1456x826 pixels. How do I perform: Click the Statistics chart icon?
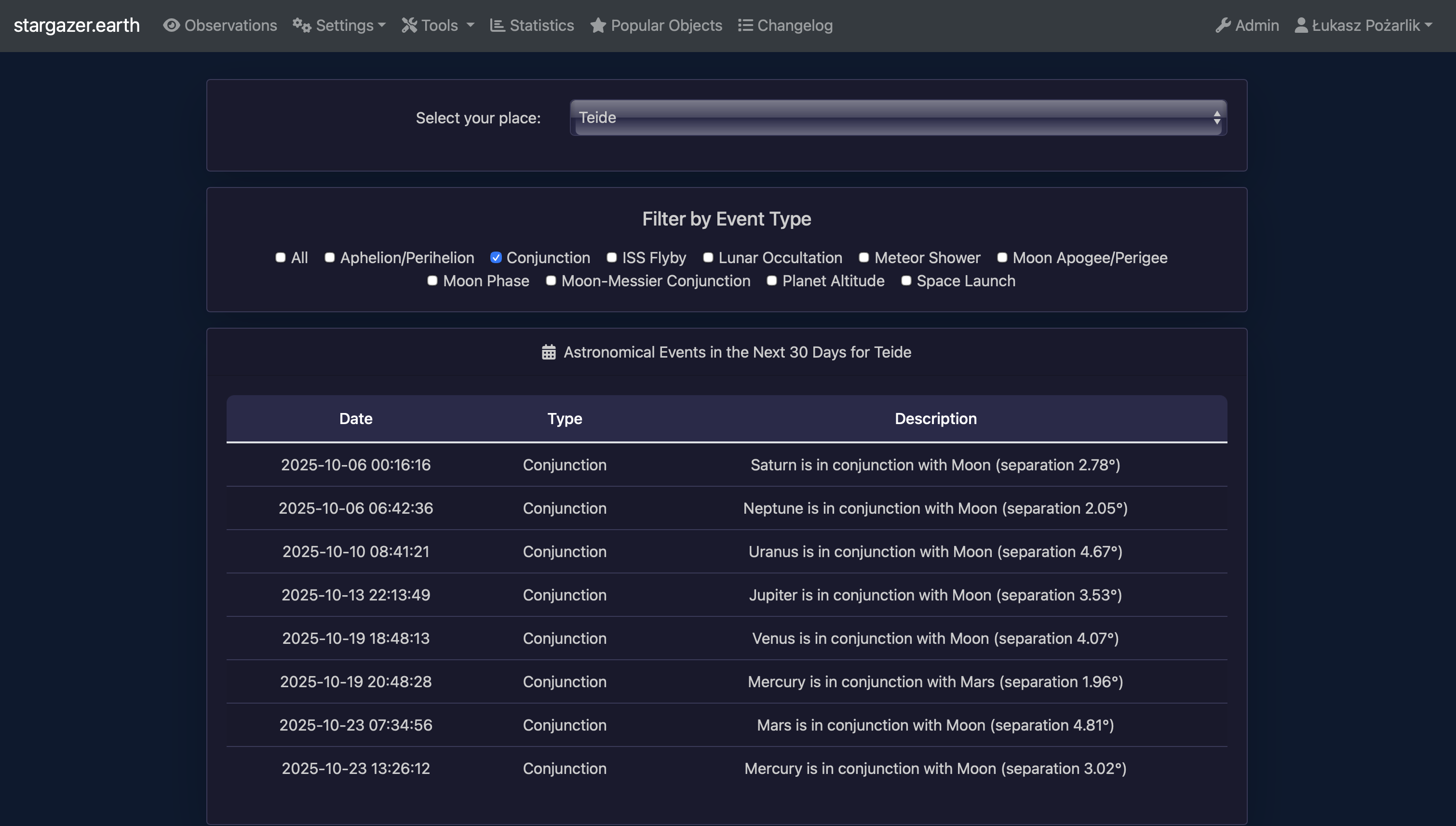pos(497,26)
